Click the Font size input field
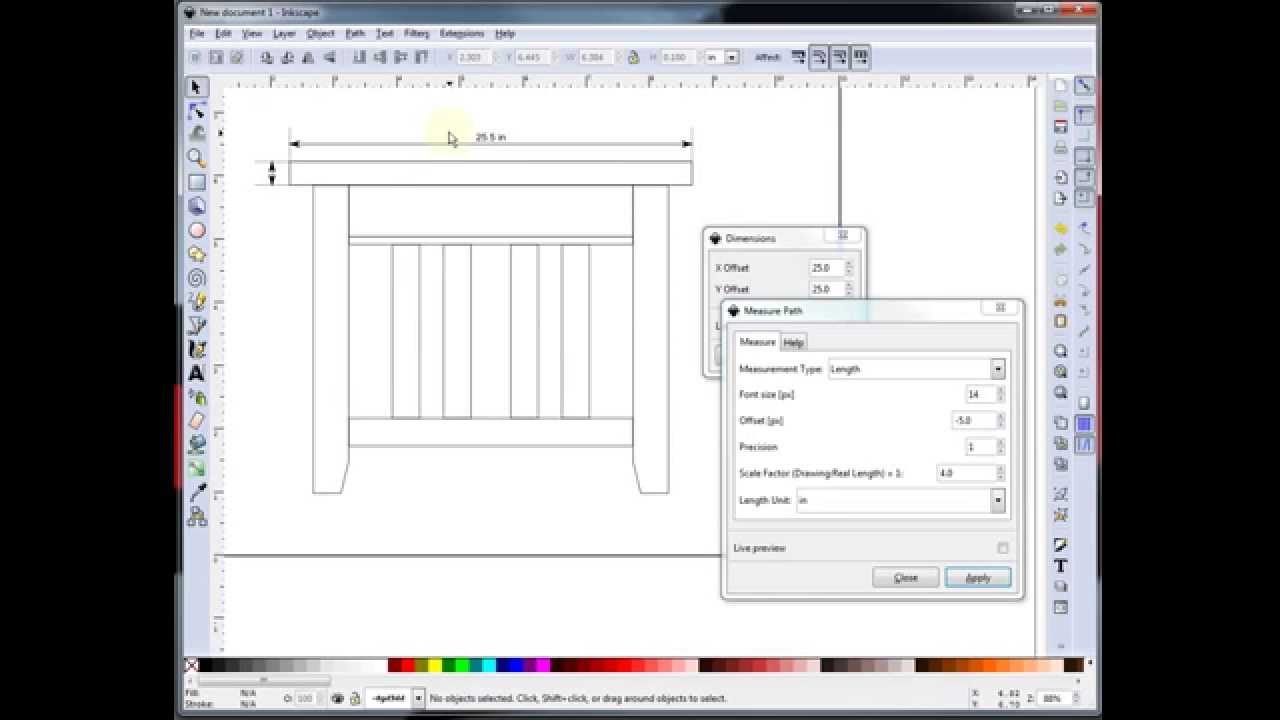This screenshot has width=1280, height=720. (x=980, y=395)
